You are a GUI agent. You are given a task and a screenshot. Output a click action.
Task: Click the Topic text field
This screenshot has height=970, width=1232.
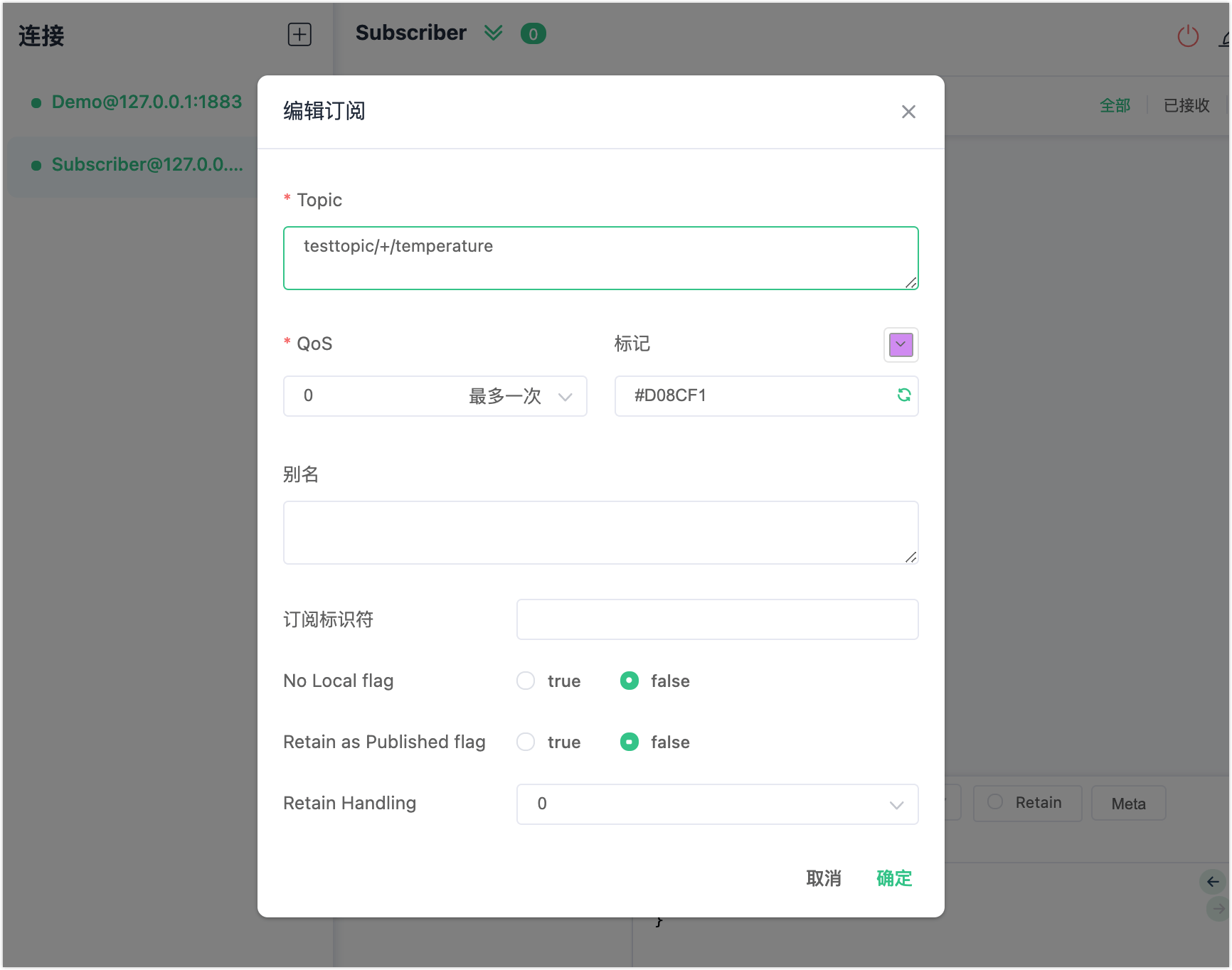[600, 258]
